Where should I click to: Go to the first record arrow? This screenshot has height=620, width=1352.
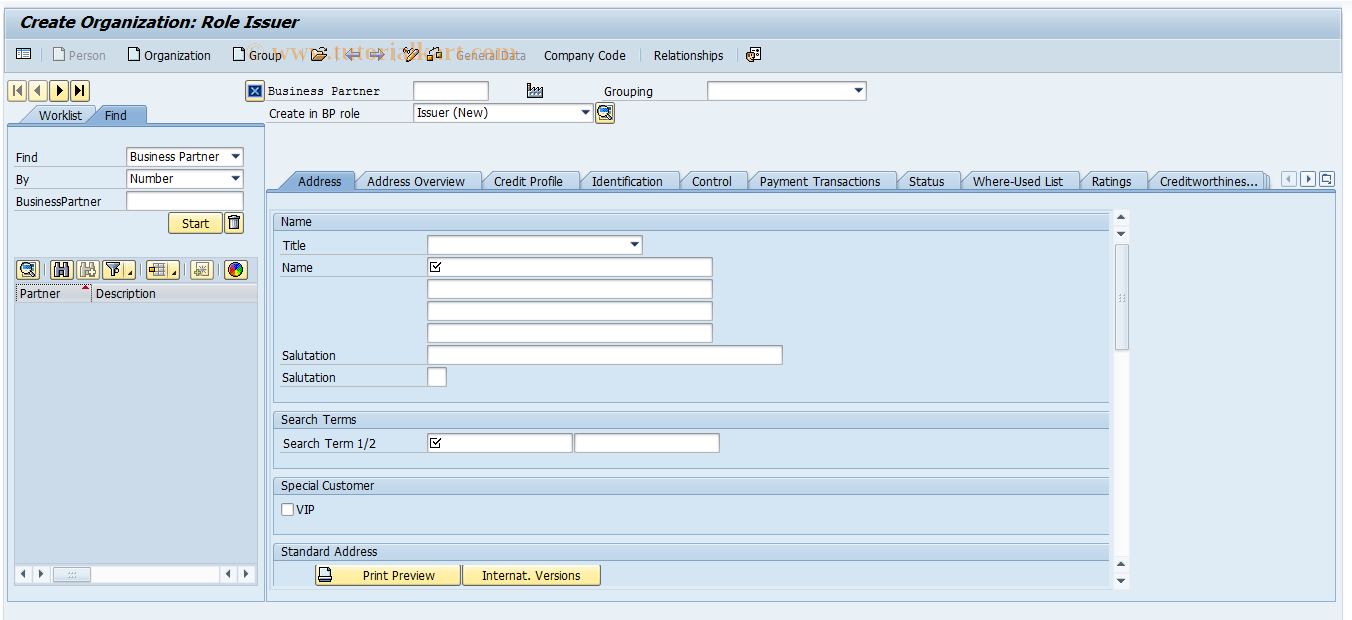coord(17,91)
